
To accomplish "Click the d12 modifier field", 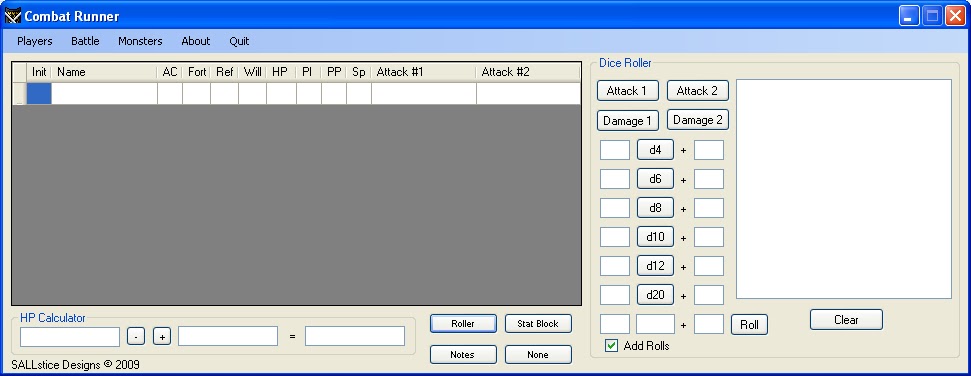I will pos(709,266).
